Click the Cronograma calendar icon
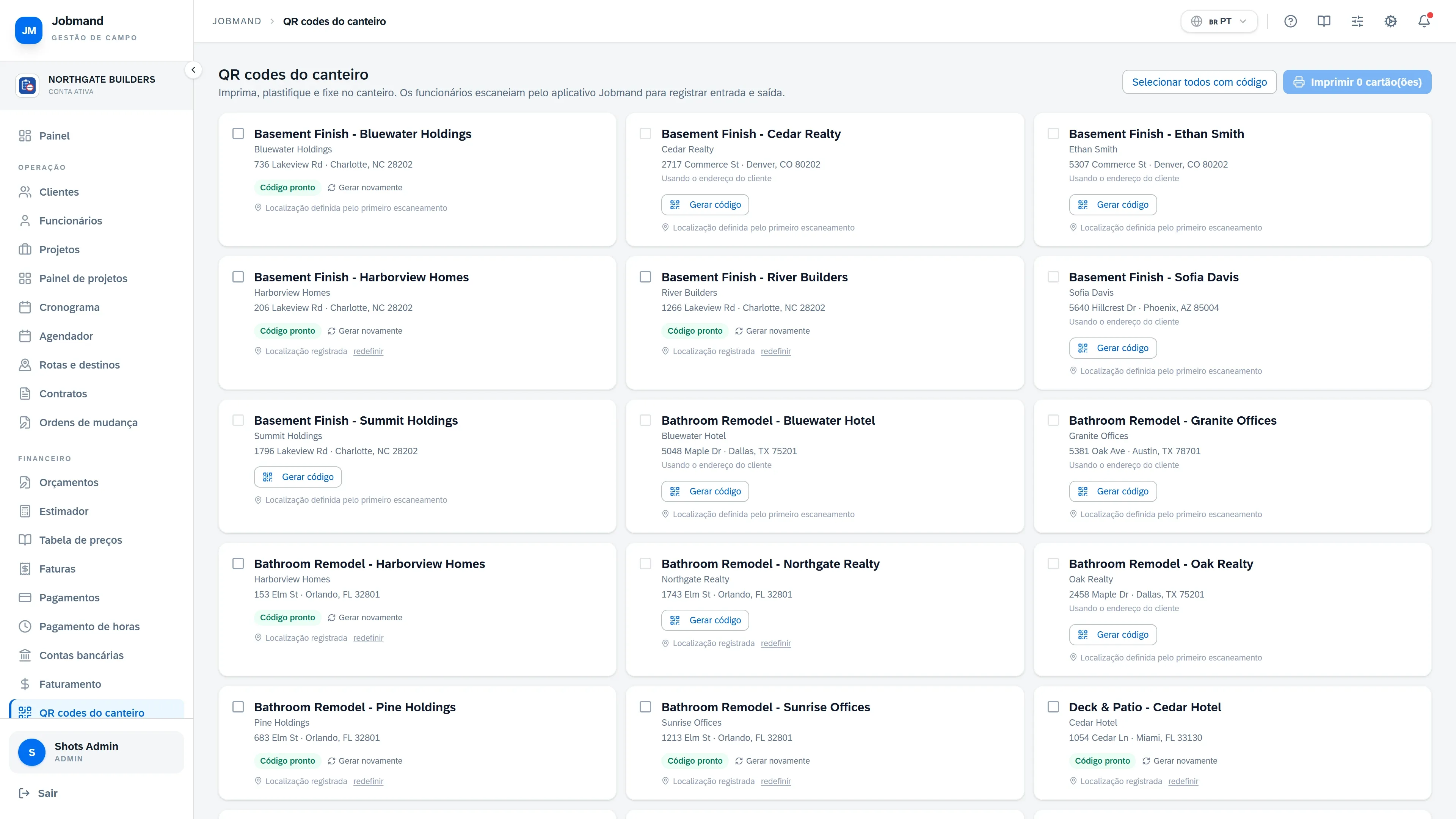Viewport: 1456px width, 819px height. click(x=25, y=308)
